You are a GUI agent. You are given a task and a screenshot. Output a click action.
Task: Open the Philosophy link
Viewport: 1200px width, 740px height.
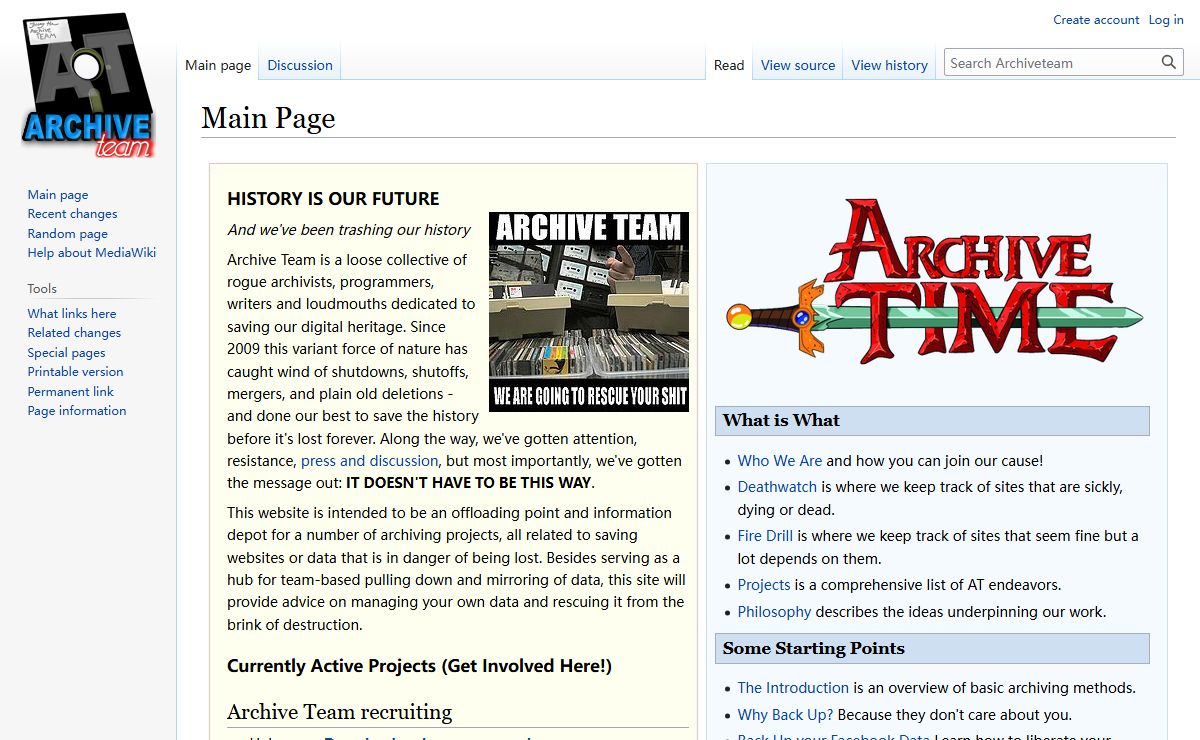pos(774,612)
